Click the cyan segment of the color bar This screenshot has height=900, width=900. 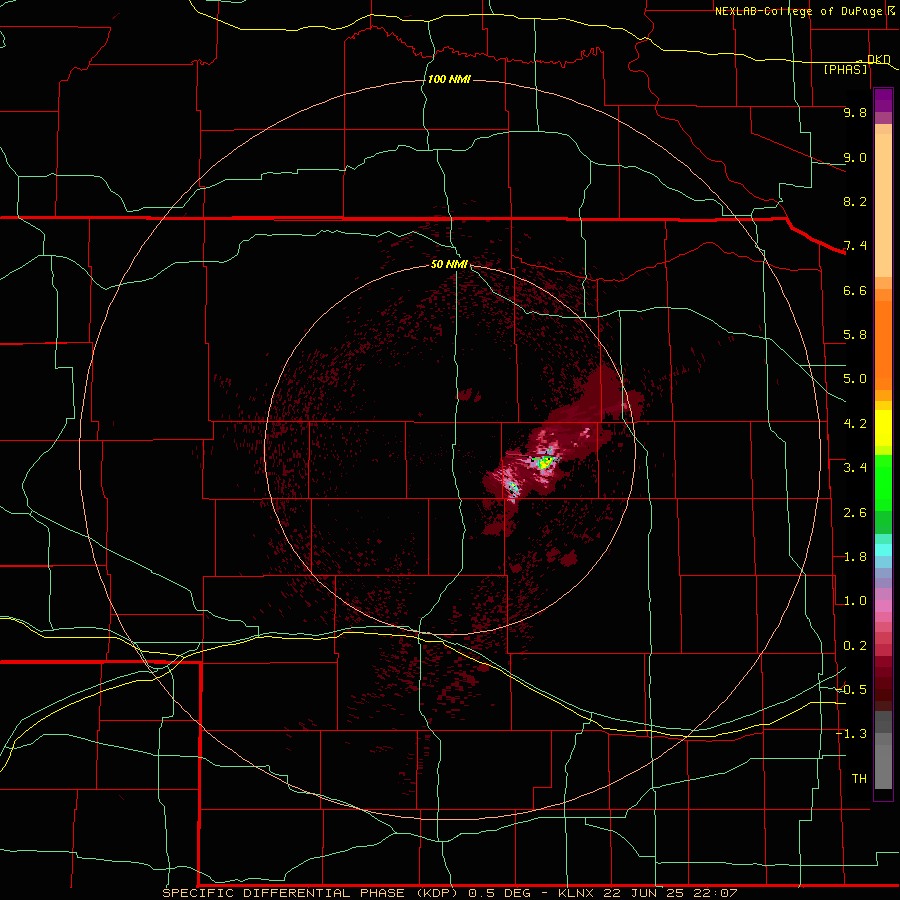tap(883, 550)
